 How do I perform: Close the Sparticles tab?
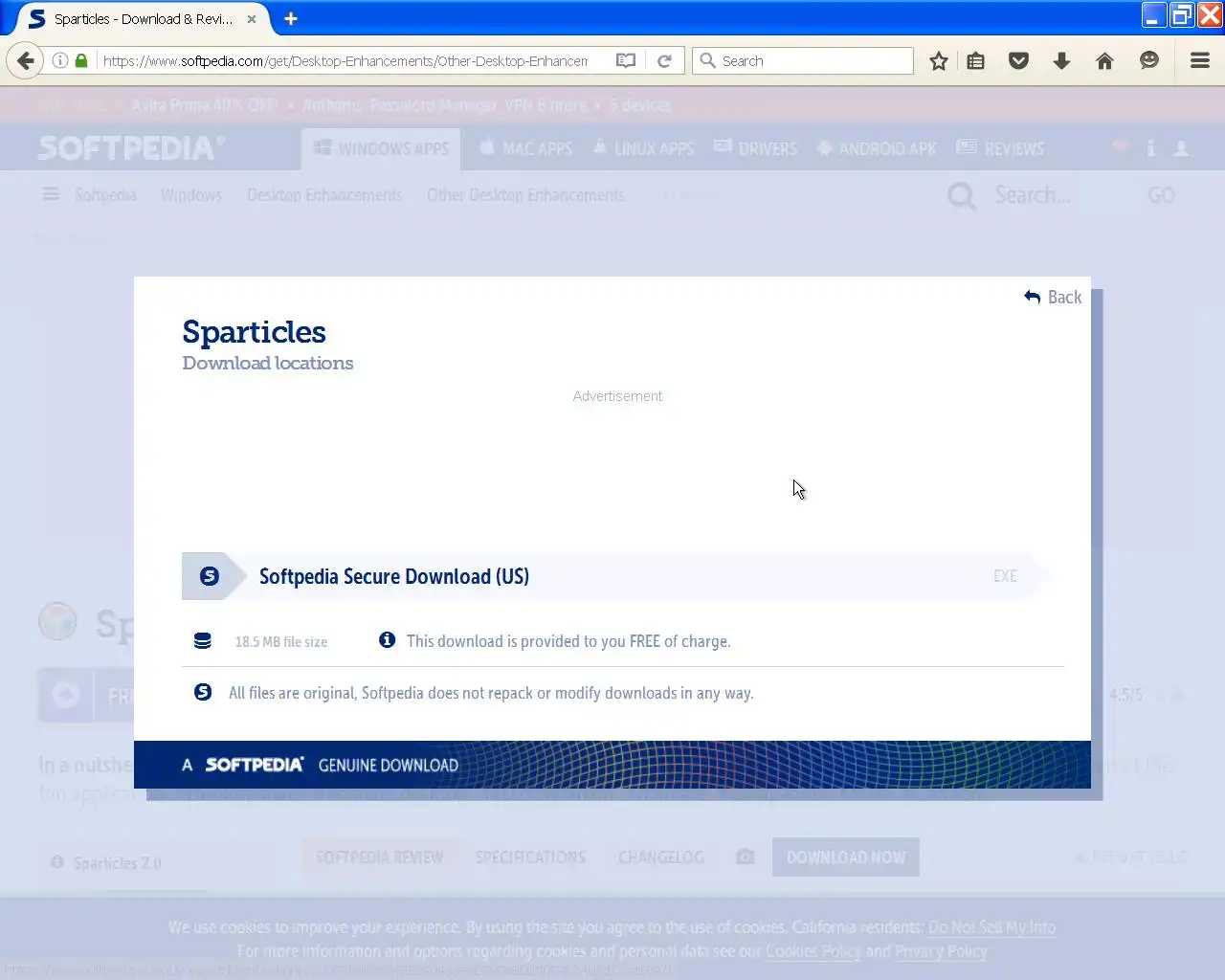pos(252,18)
